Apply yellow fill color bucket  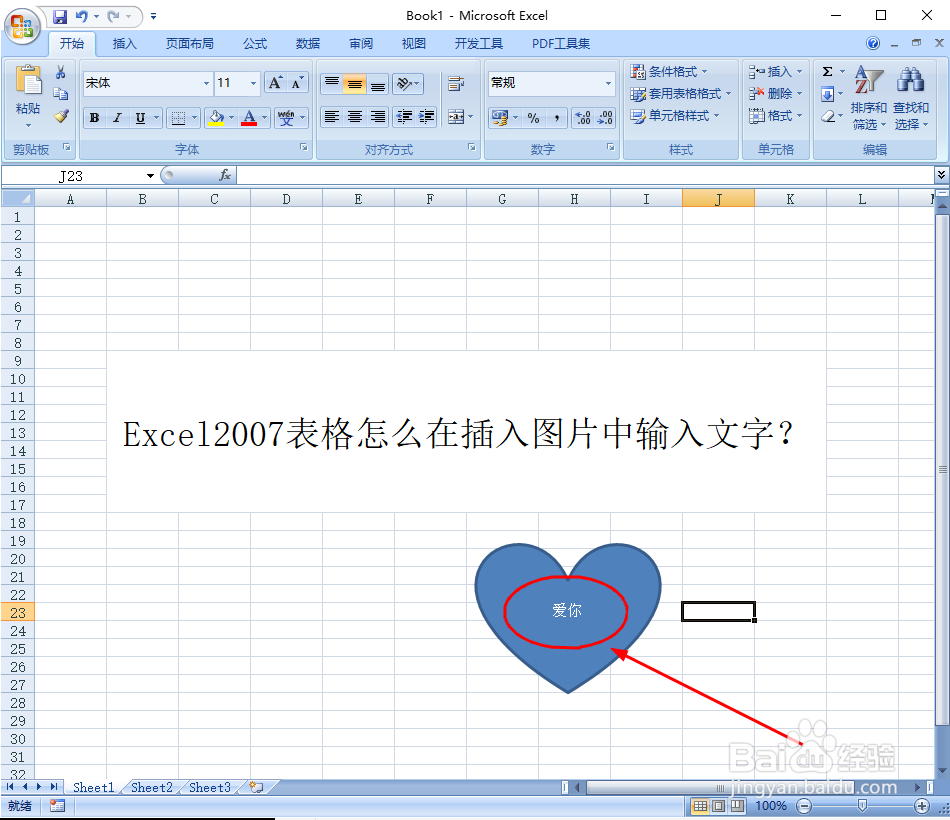click(x=216, y=118)
